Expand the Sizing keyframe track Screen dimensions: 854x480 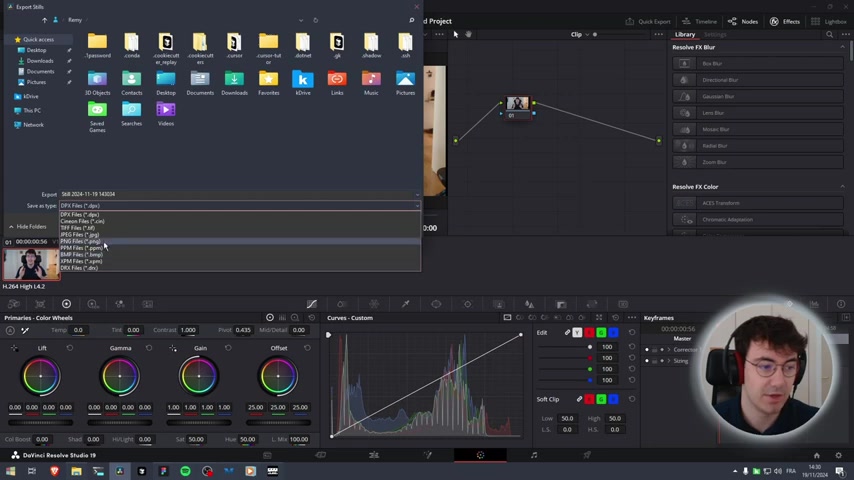point(669,361)
